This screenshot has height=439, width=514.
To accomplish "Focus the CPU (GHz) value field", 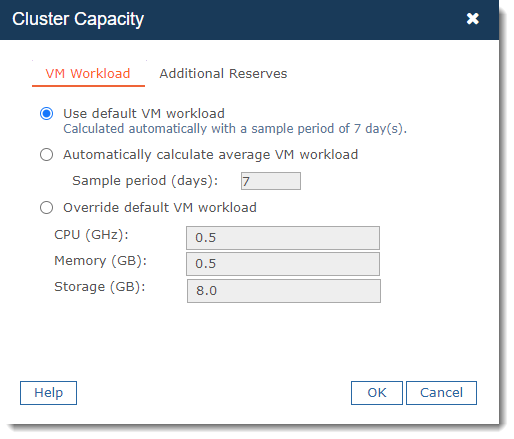I will pos(283,238).
